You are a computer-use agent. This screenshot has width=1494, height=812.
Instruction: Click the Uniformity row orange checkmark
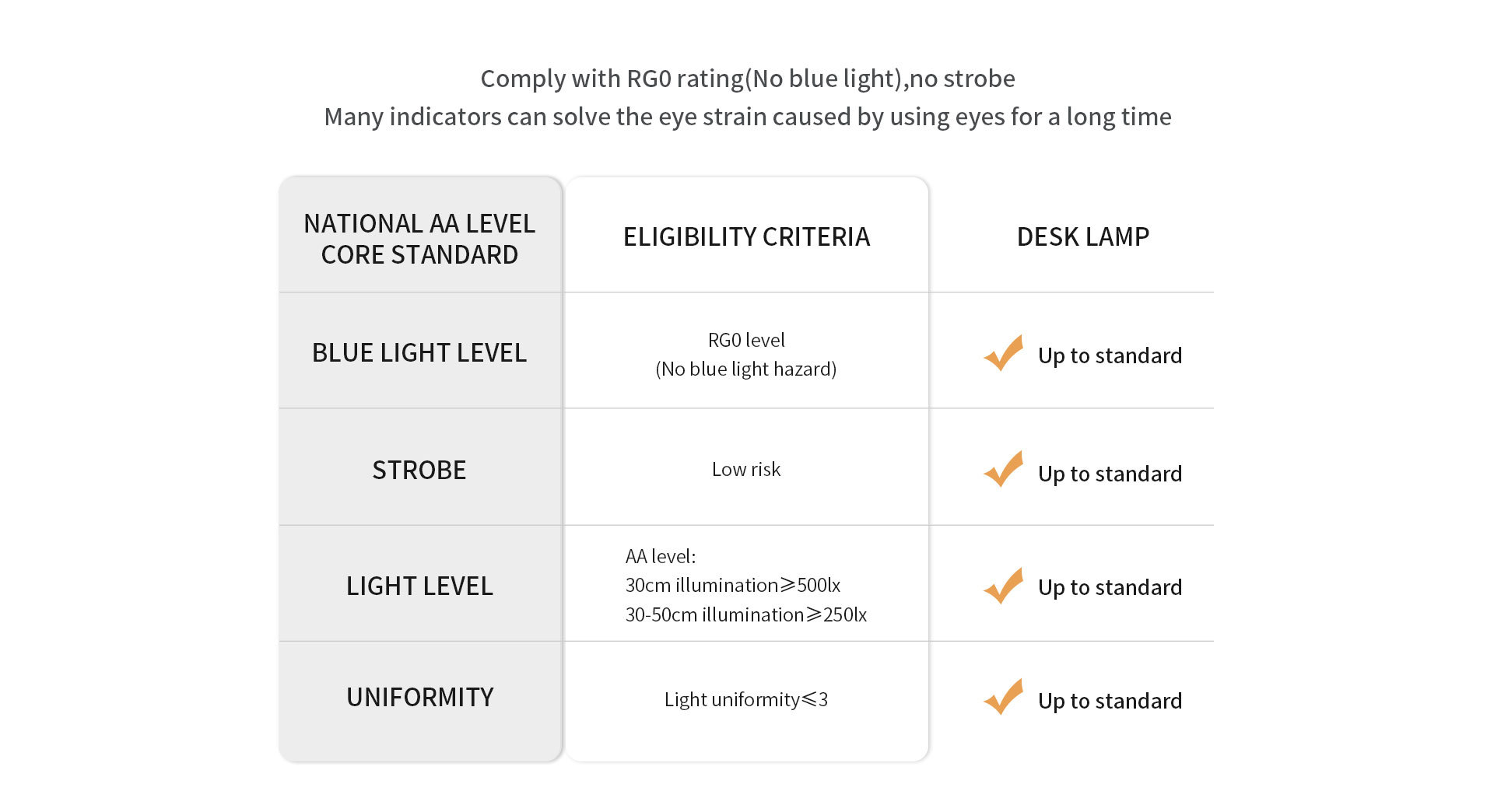pos(1004,697)
